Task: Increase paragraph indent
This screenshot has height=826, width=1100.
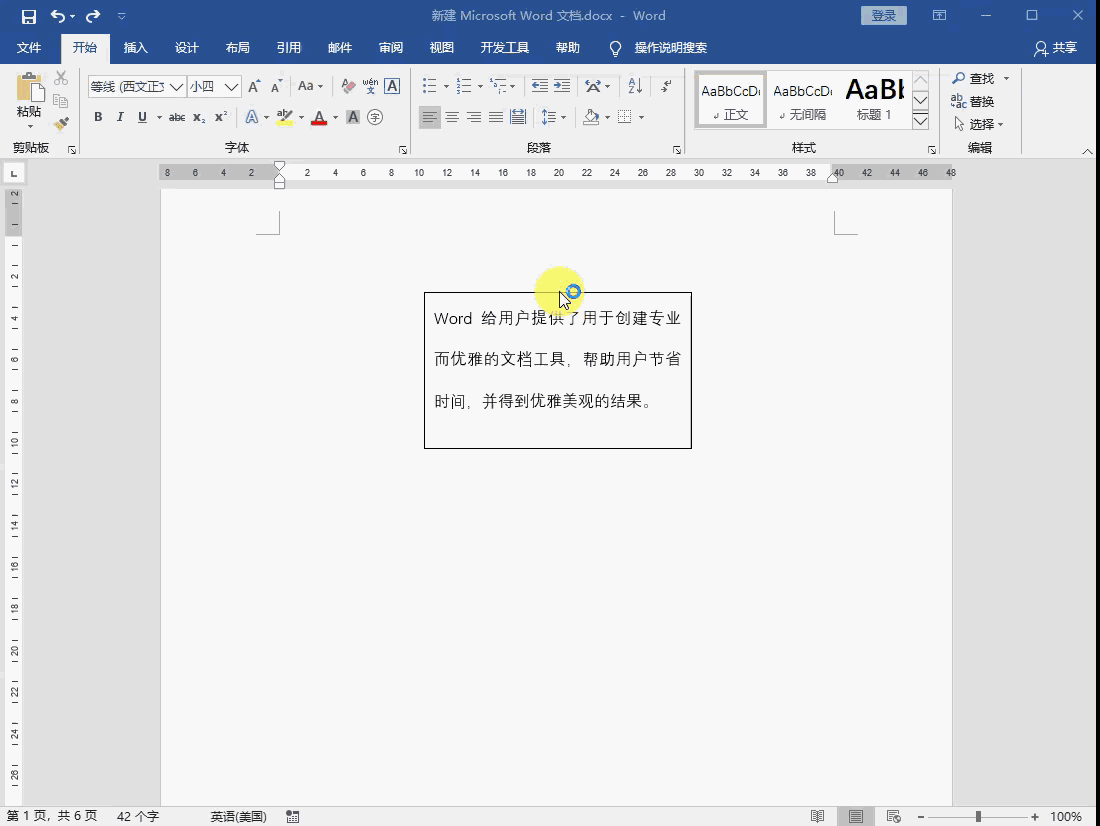Action: pos(562,86)
